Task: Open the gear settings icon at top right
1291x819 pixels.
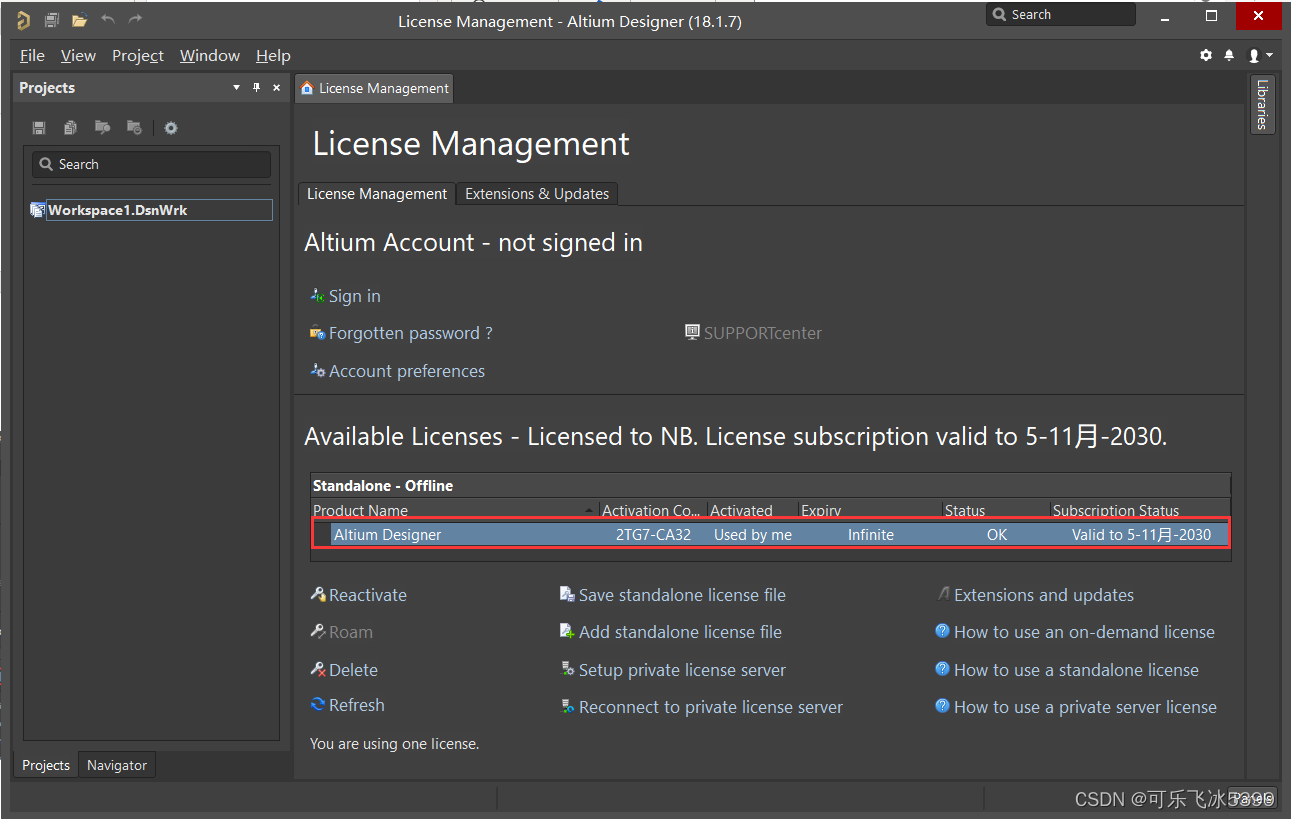Action: click(1206, 56)
